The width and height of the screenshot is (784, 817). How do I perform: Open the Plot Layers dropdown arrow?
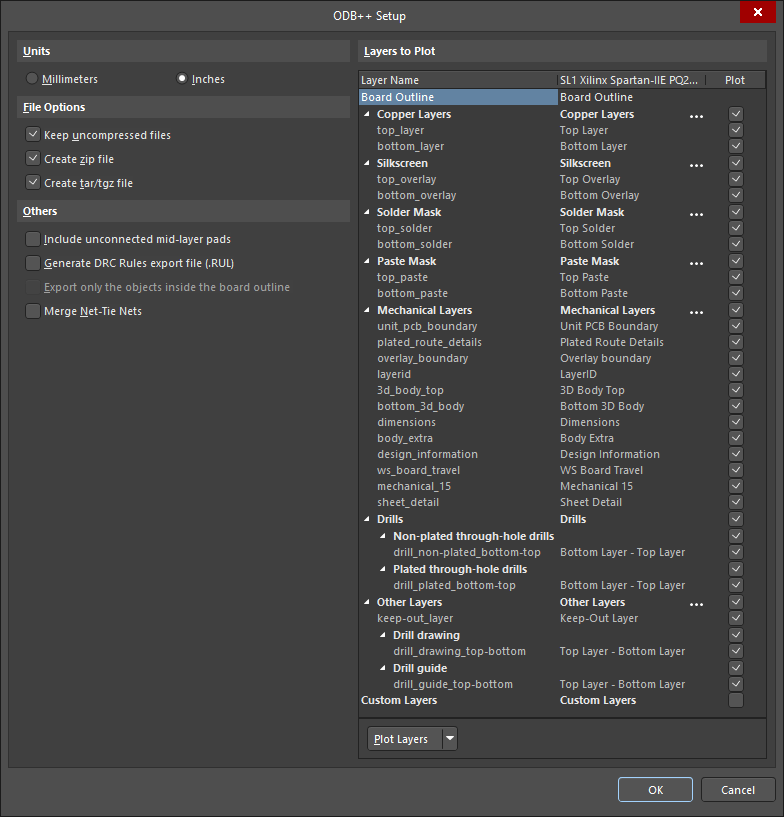coord(450,738)
